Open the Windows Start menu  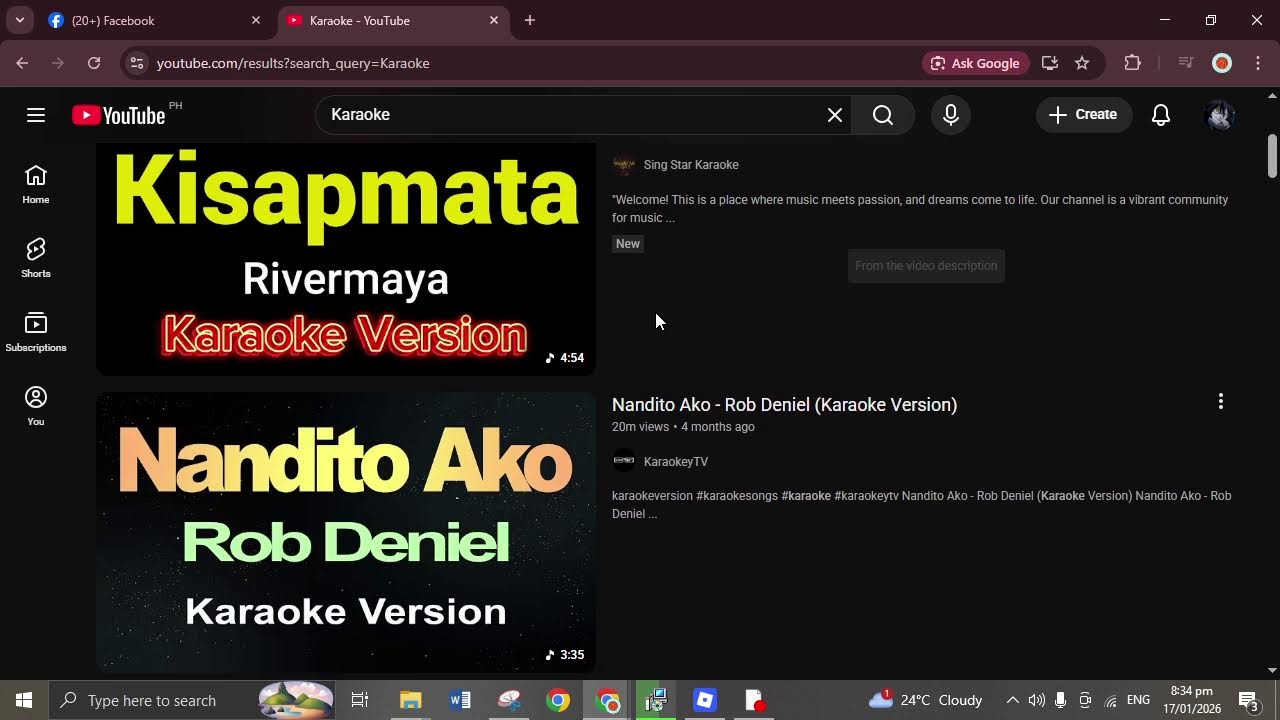click(x=24, y=700)
